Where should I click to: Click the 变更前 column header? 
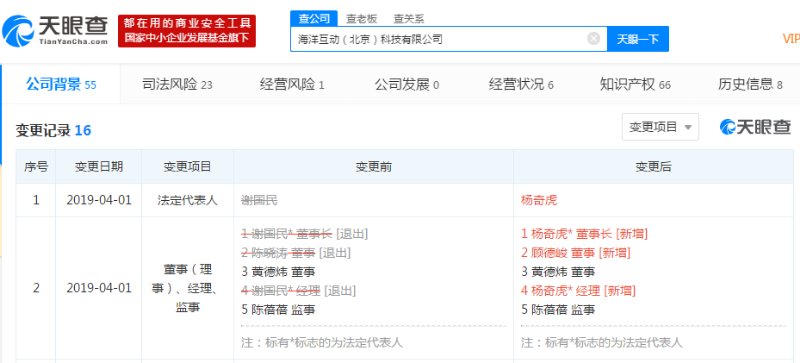[373, 166]
